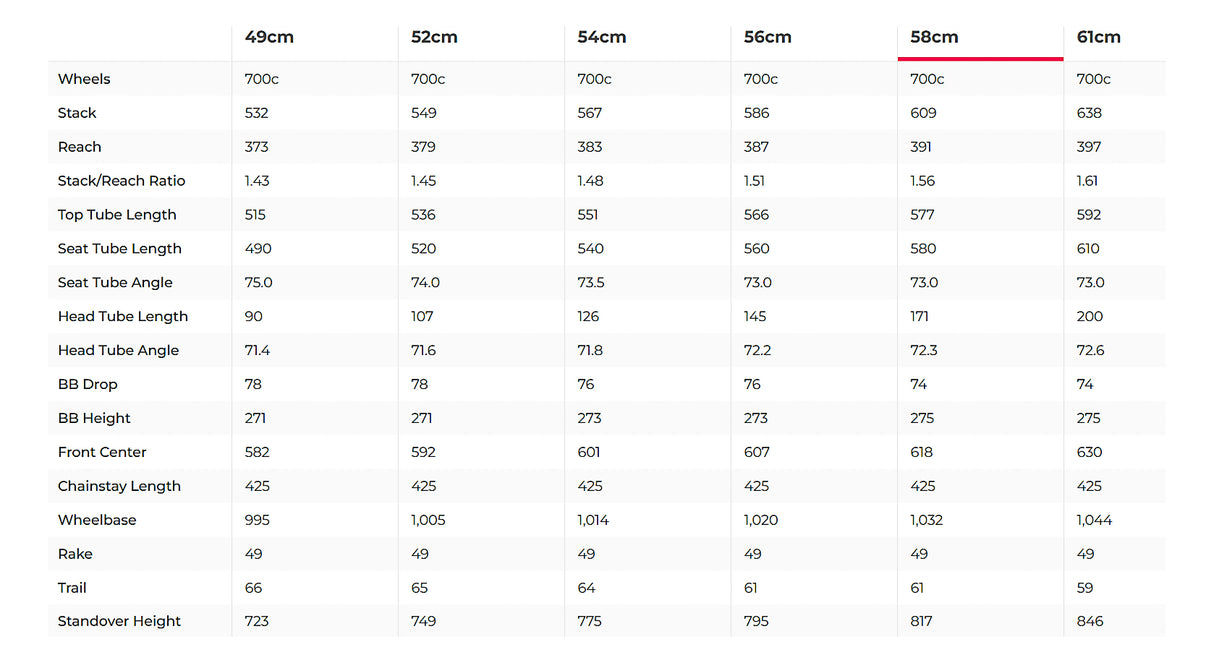Image resolution: width=1214 pixels, height=663 pixels.
Task: Click the highlighted 58cm size header
Action: [934, 37]
